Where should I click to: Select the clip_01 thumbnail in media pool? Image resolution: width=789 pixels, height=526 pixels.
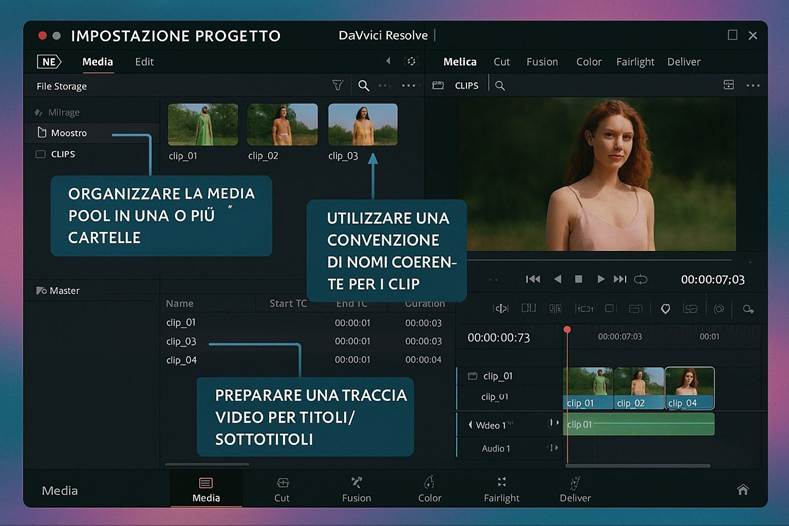coord(203,125)
